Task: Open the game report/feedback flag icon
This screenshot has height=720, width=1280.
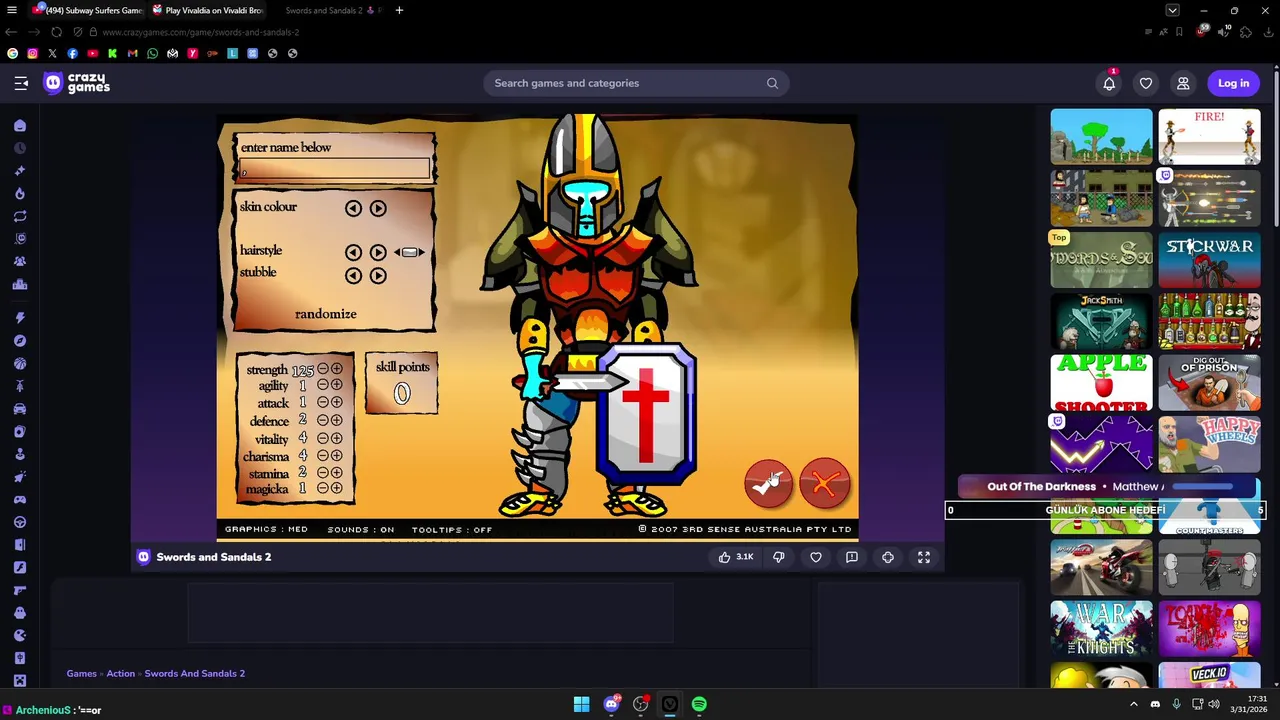Action: click(x=852, y=557)
